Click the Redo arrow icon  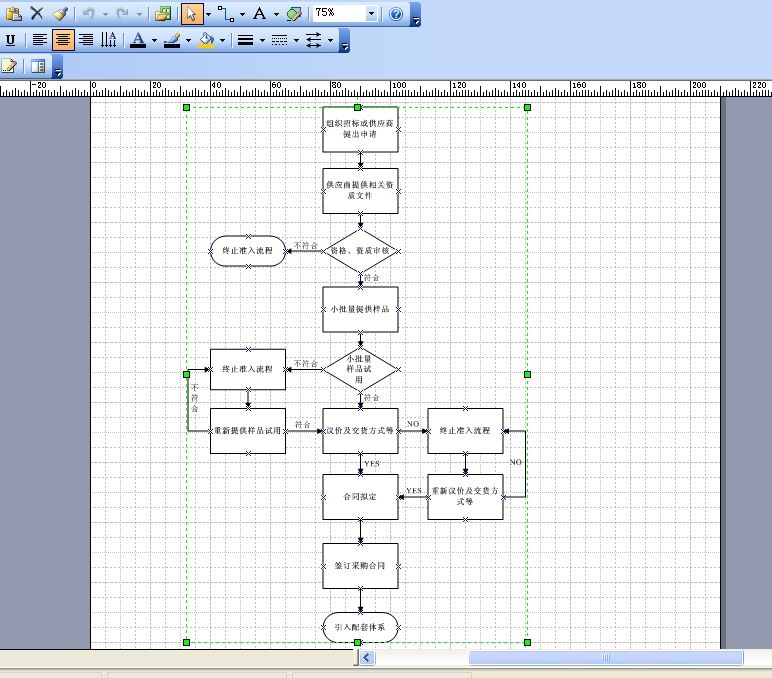(123, 14)
